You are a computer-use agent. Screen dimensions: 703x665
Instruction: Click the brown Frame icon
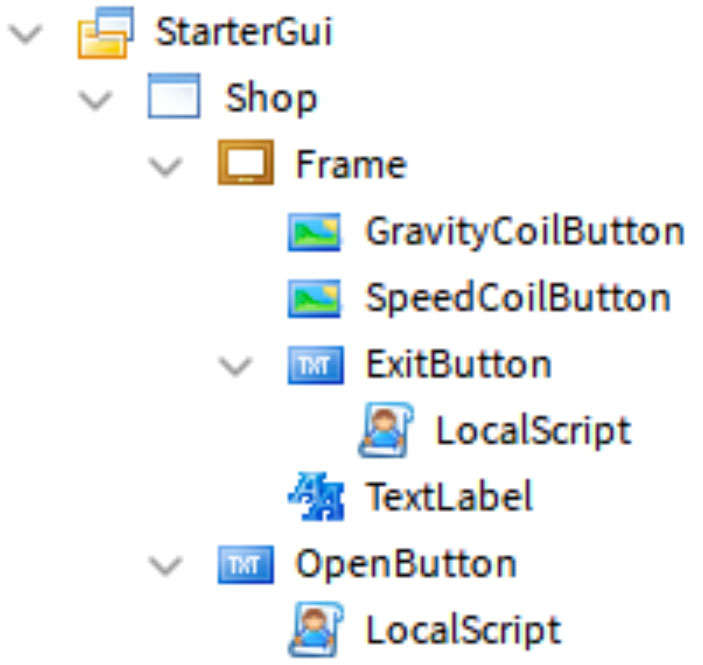tap(246, 162)
